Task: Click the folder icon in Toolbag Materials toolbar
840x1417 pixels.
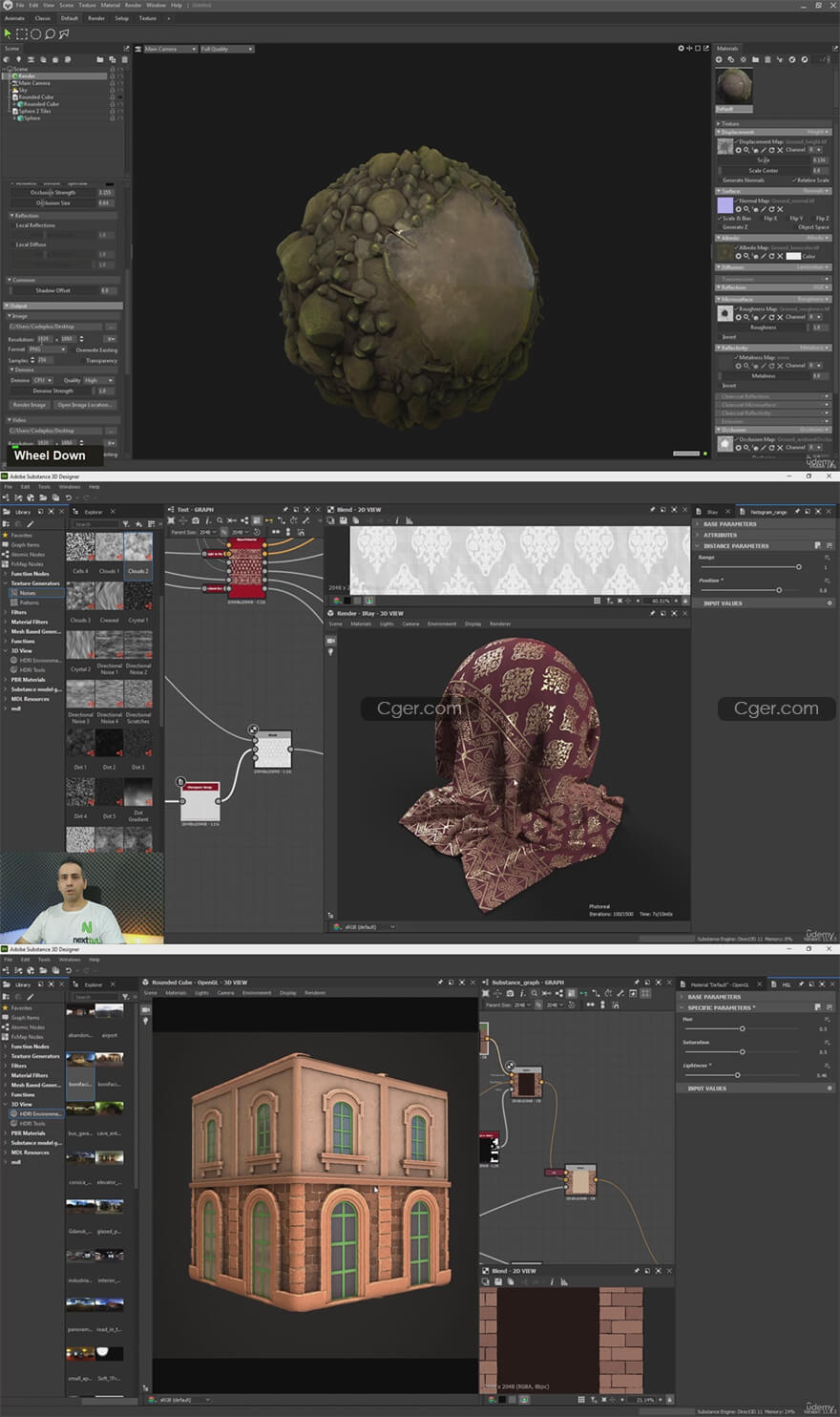Action: pos(755,59)
